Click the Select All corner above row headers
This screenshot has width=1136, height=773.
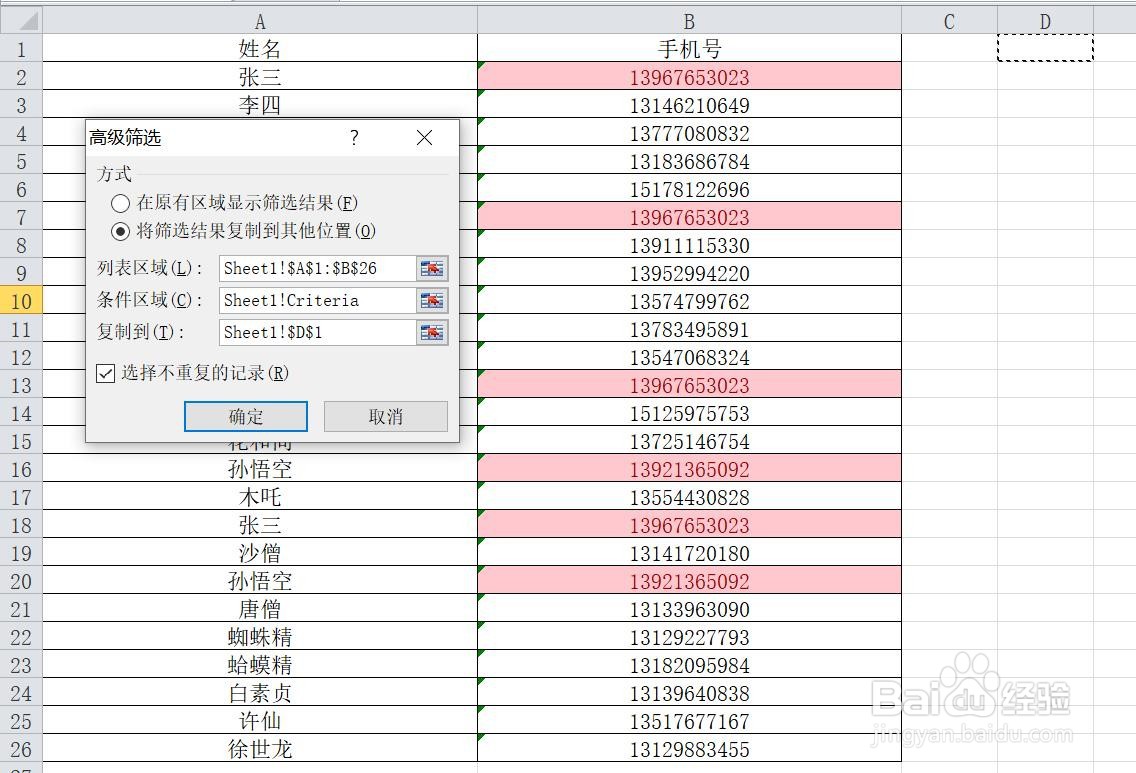tap(21, 20)
